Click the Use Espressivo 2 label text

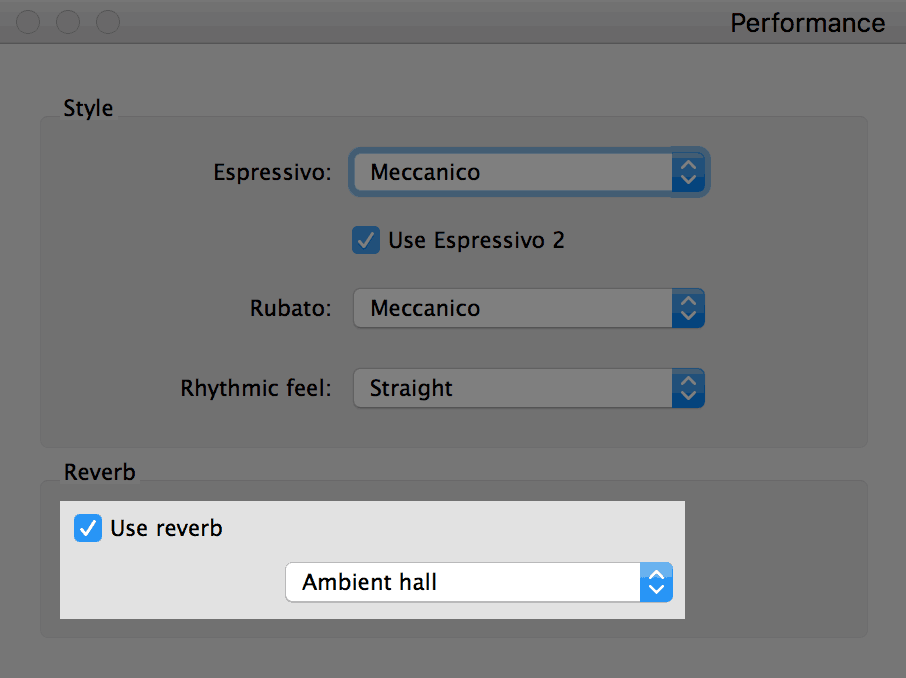click(x=476, y=240)
